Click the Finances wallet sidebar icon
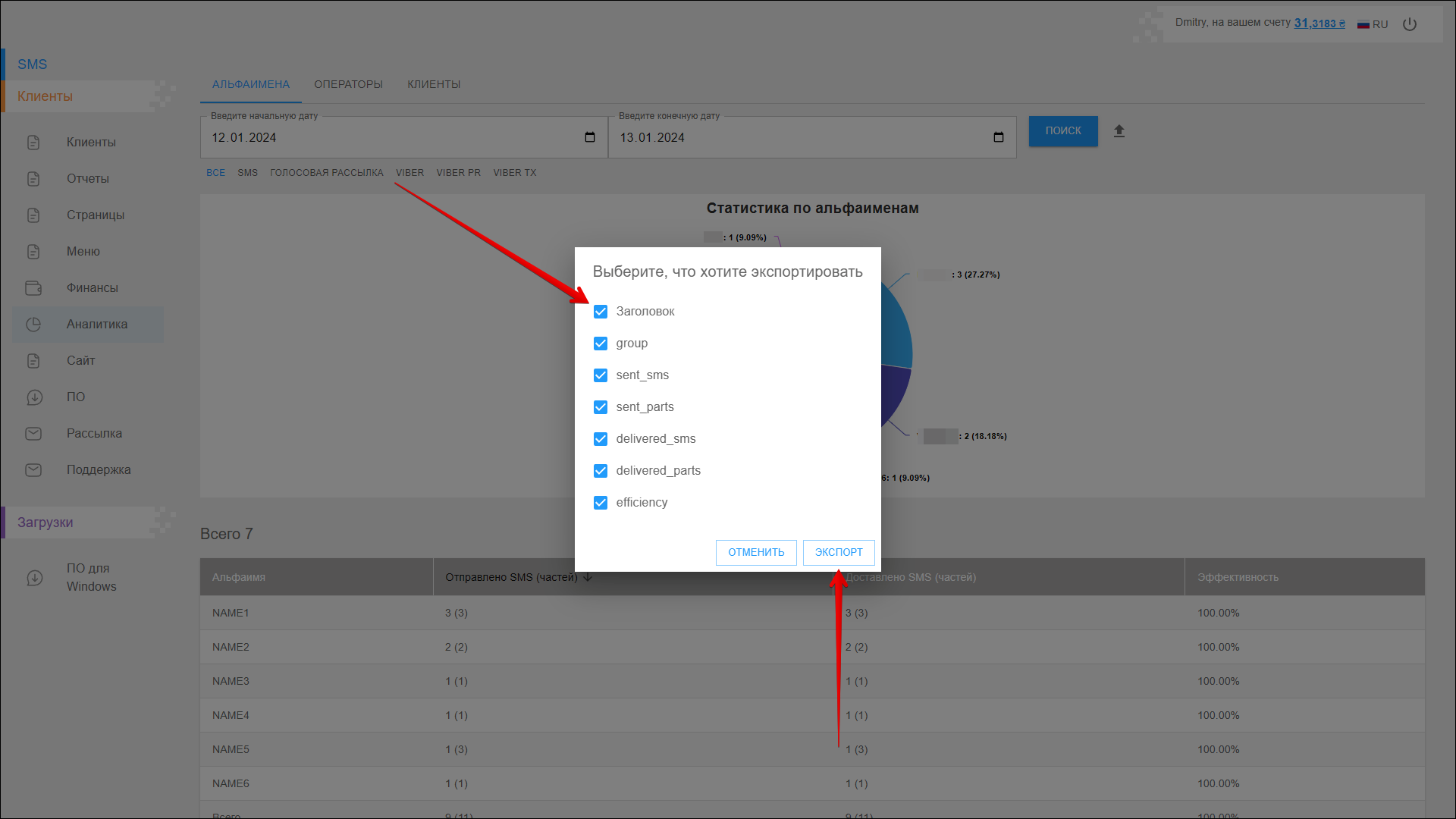The height and width of the screenshot is (819, 1456). (33, 288)
